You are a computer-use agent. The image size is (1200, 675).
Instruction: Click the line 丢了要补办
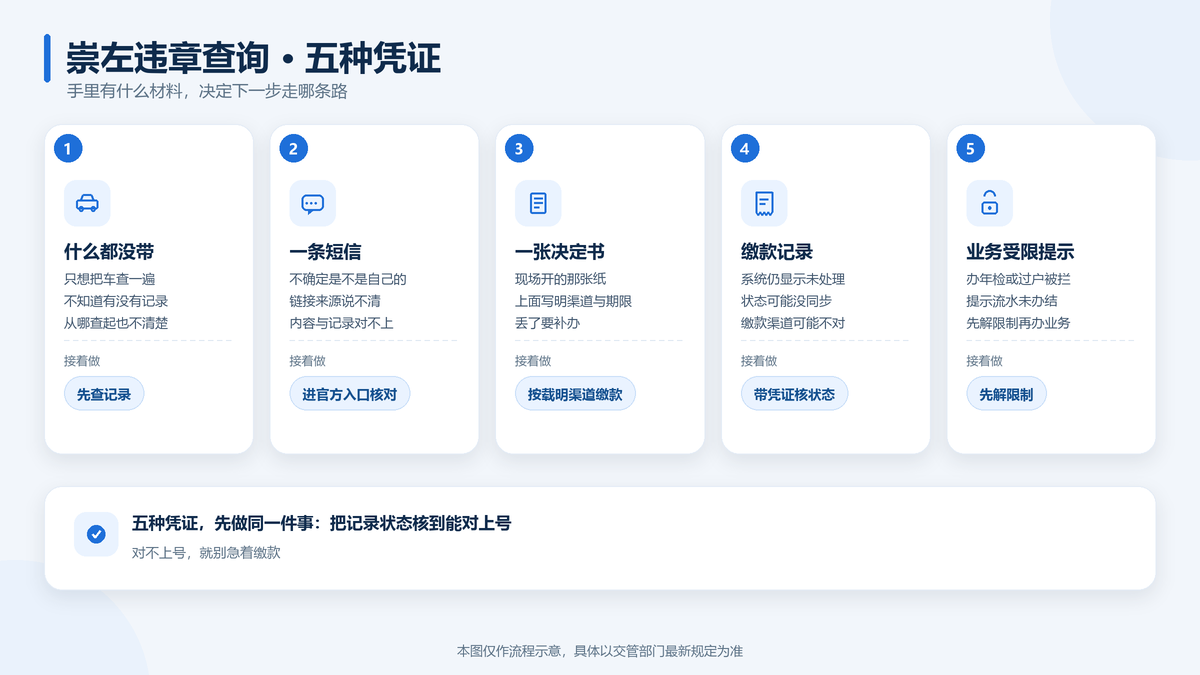pos(548,323)
